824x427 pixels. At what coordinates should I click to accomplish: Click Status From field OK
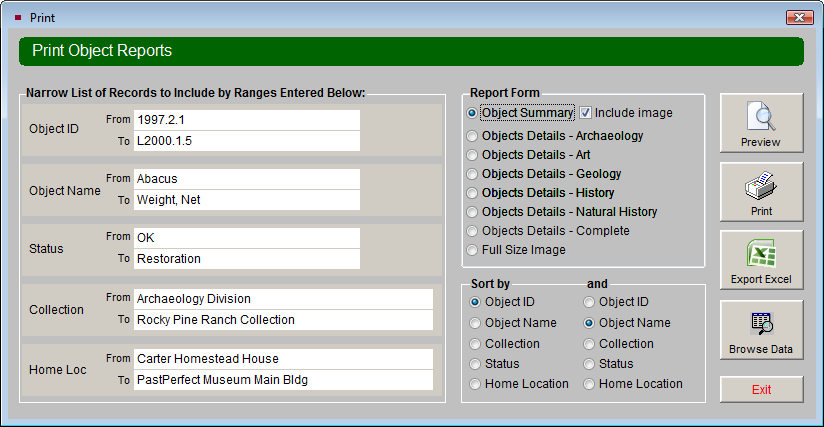pyautogui.click(x=247, y=237)
